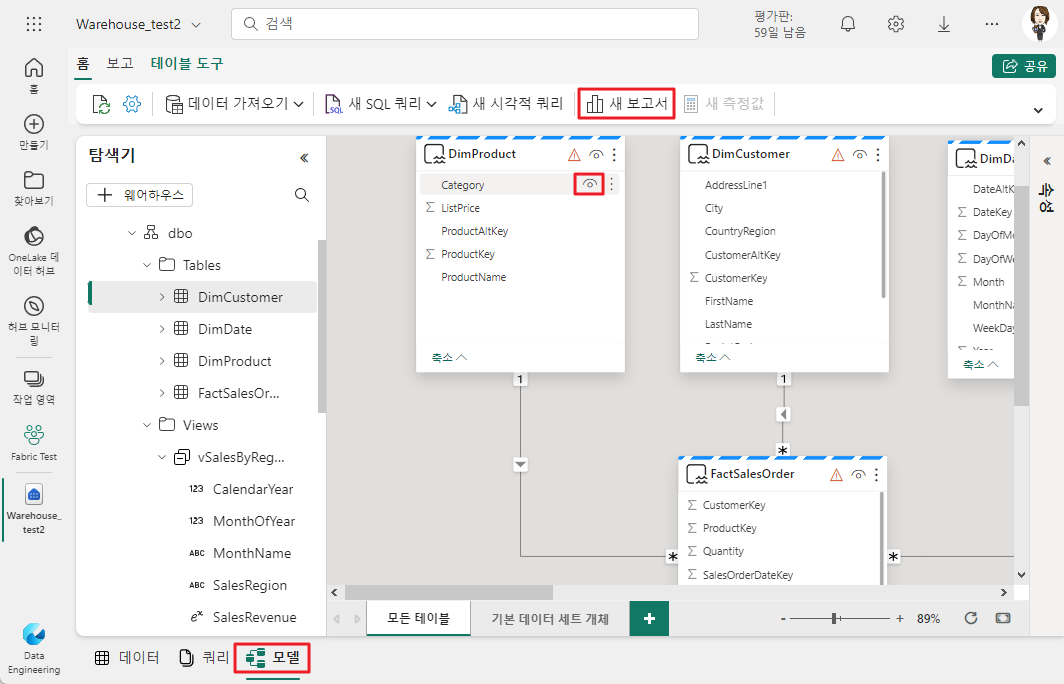Screen dimensions: 1064x684
Task: Switch to the 데이터 view tab
Action: pyautogui.click(x=127, y=658)
